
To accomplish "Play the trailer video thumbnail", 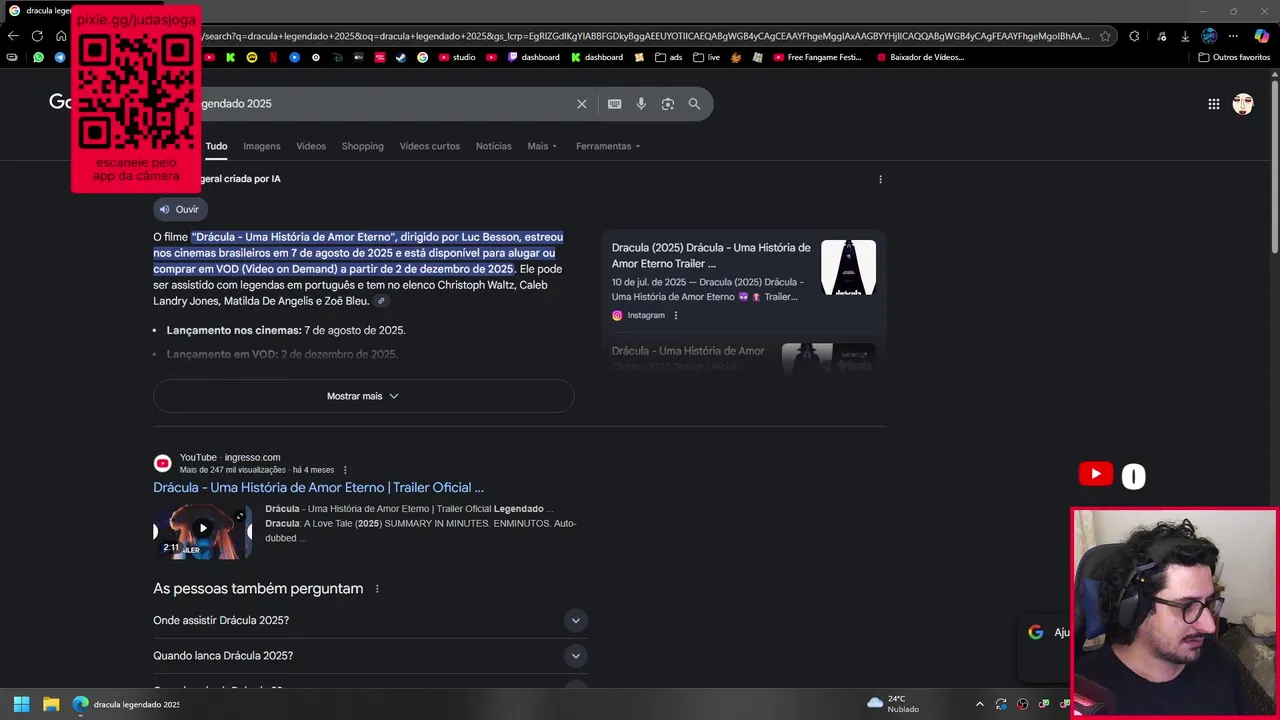I will [202, 530].
